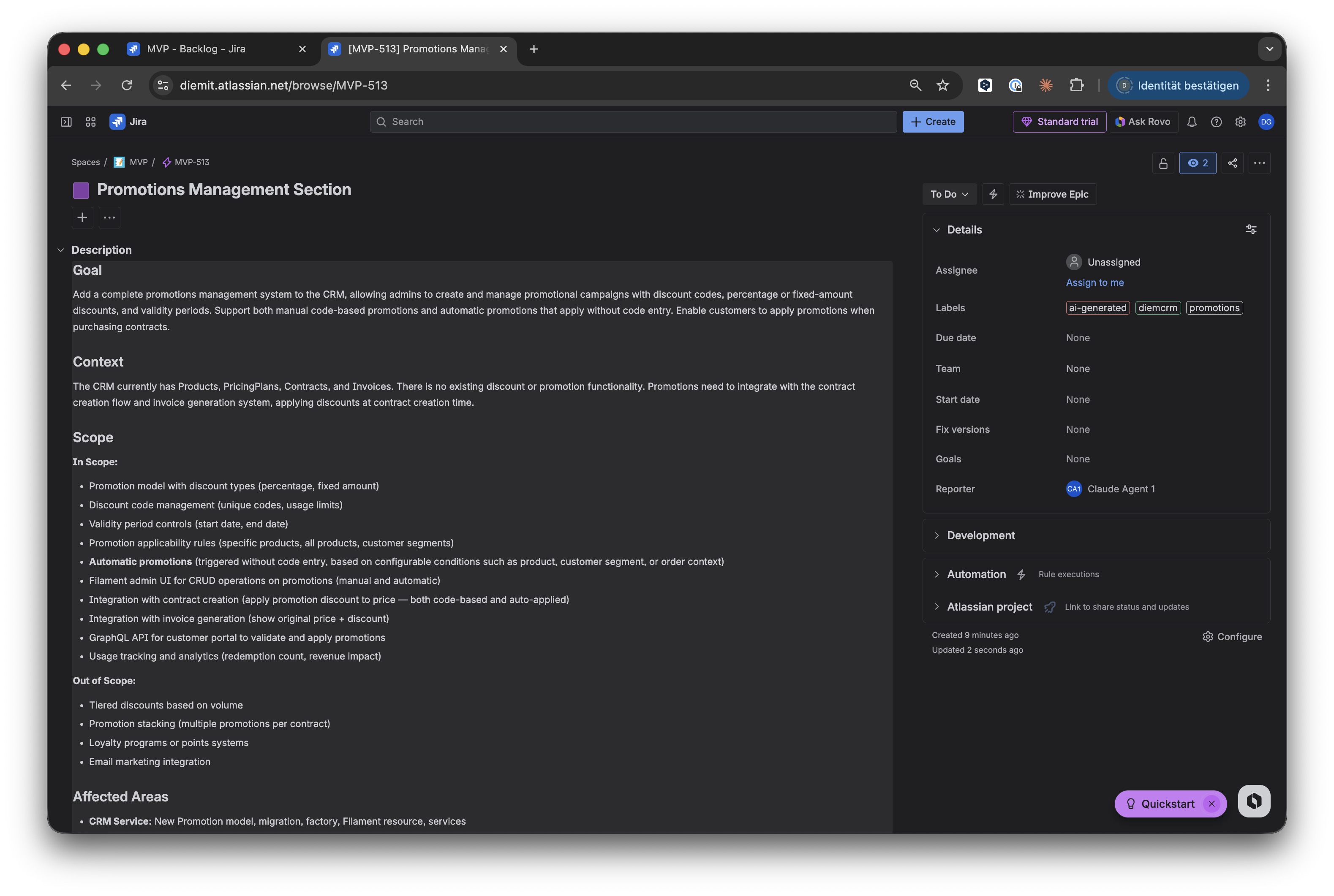Open the share issue icon

[x=1232, y=163]
